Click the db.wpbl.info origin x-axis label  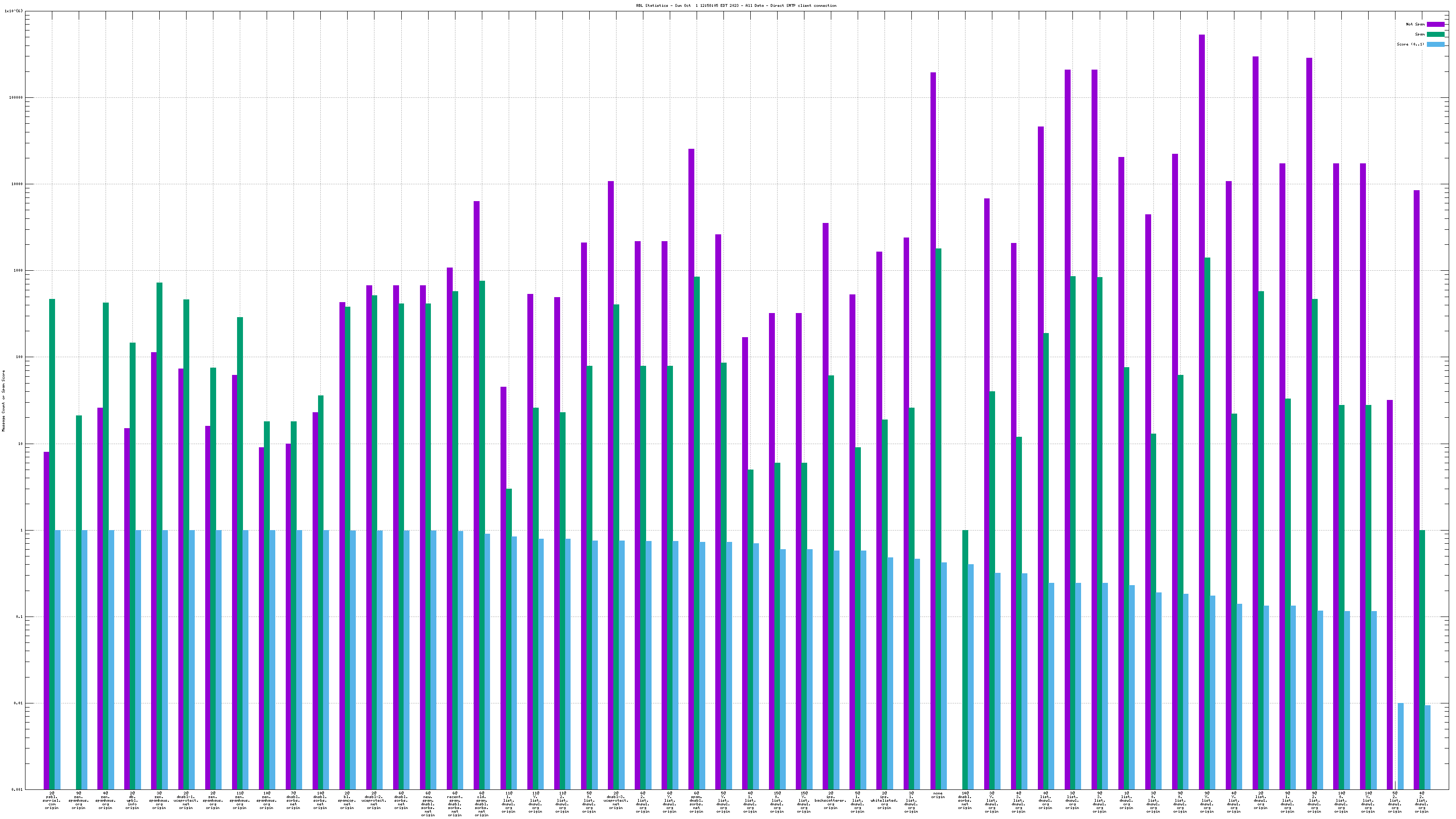coord(132,800)
